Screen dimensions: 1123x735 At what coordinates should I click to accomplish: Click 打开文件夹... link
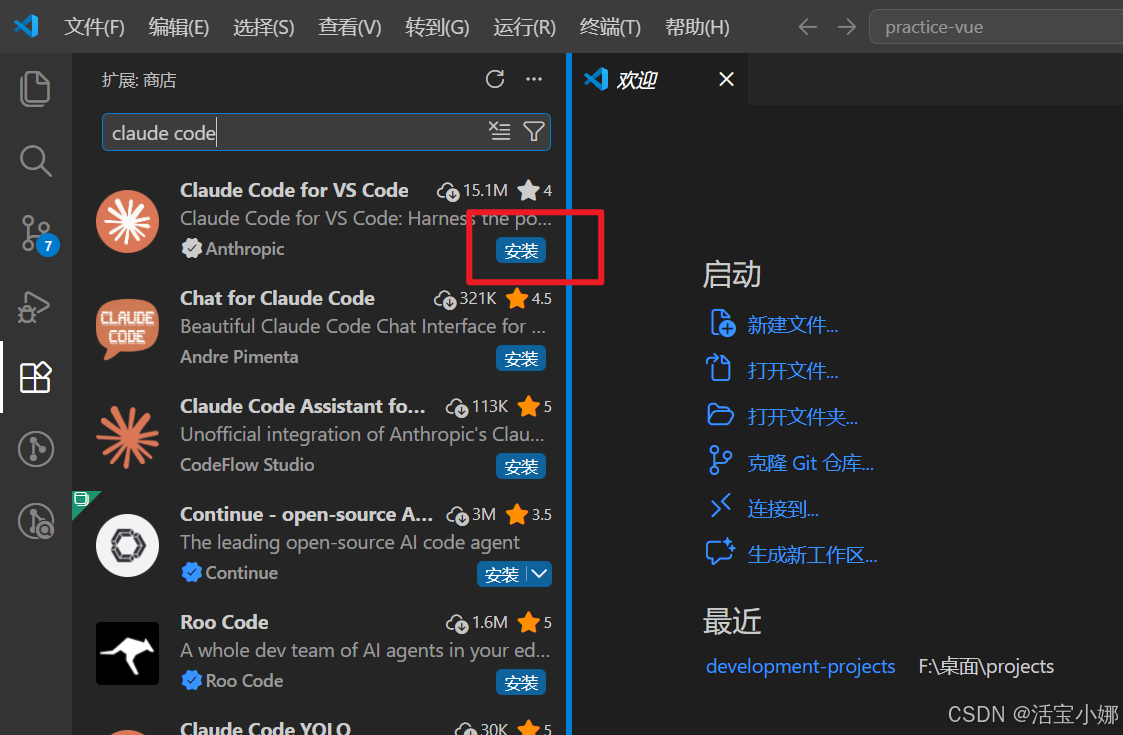[x=802, y=417]
